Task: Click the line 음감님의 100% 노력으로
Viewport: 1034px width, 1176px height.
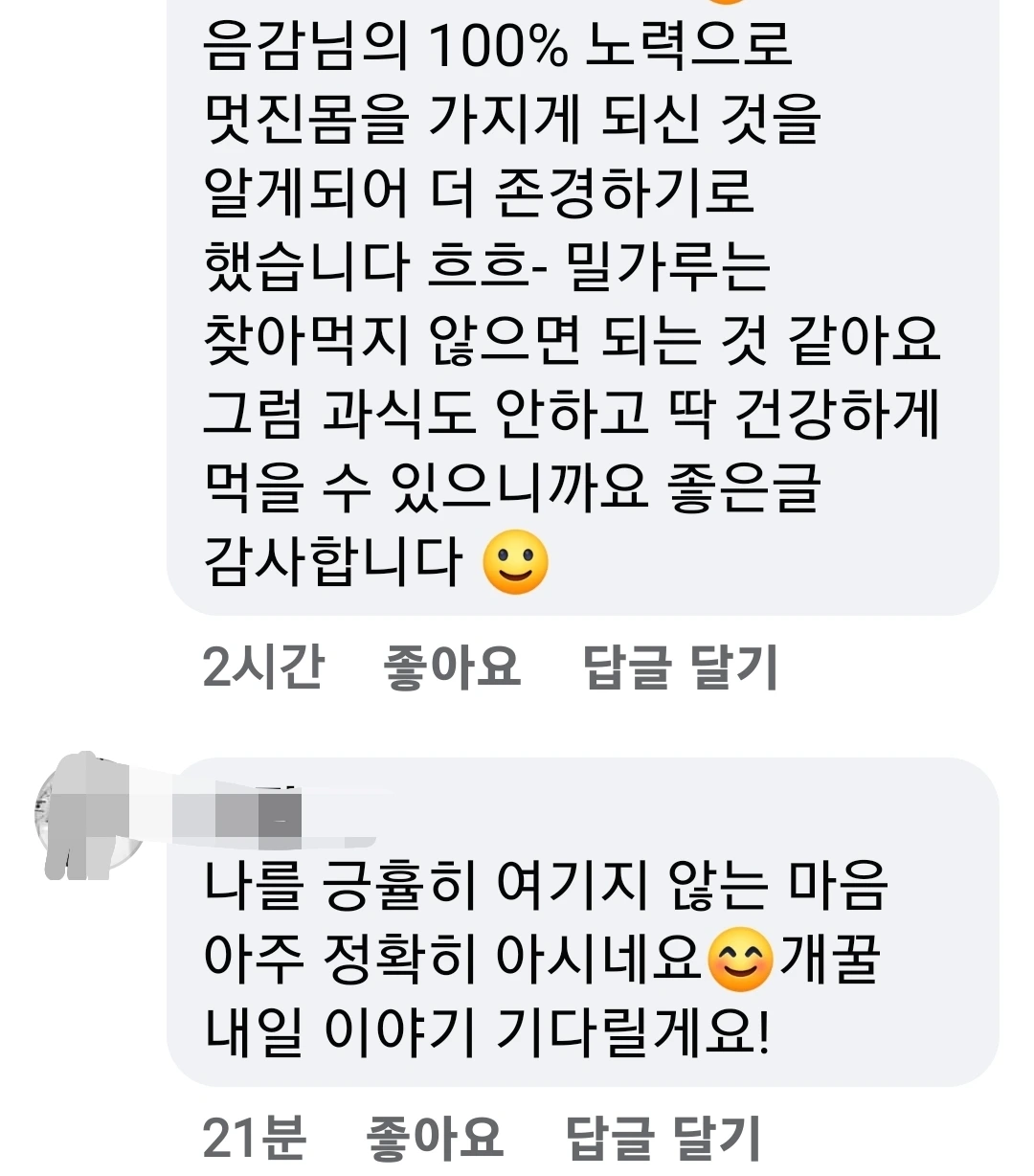Action: pyautogui.click(x=498, y=45)
